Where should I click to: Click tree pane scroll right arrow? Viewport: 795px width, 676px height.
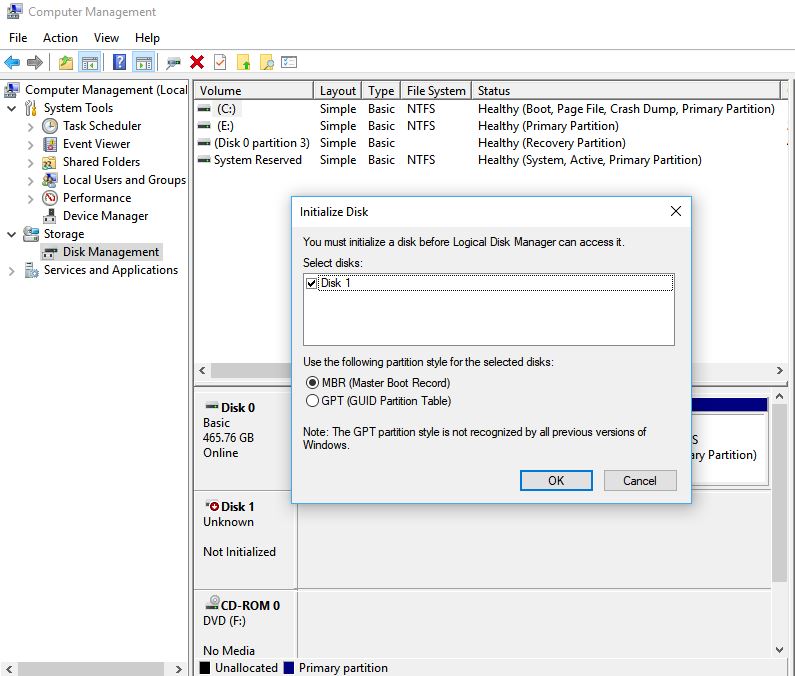[x=178, y=669]
